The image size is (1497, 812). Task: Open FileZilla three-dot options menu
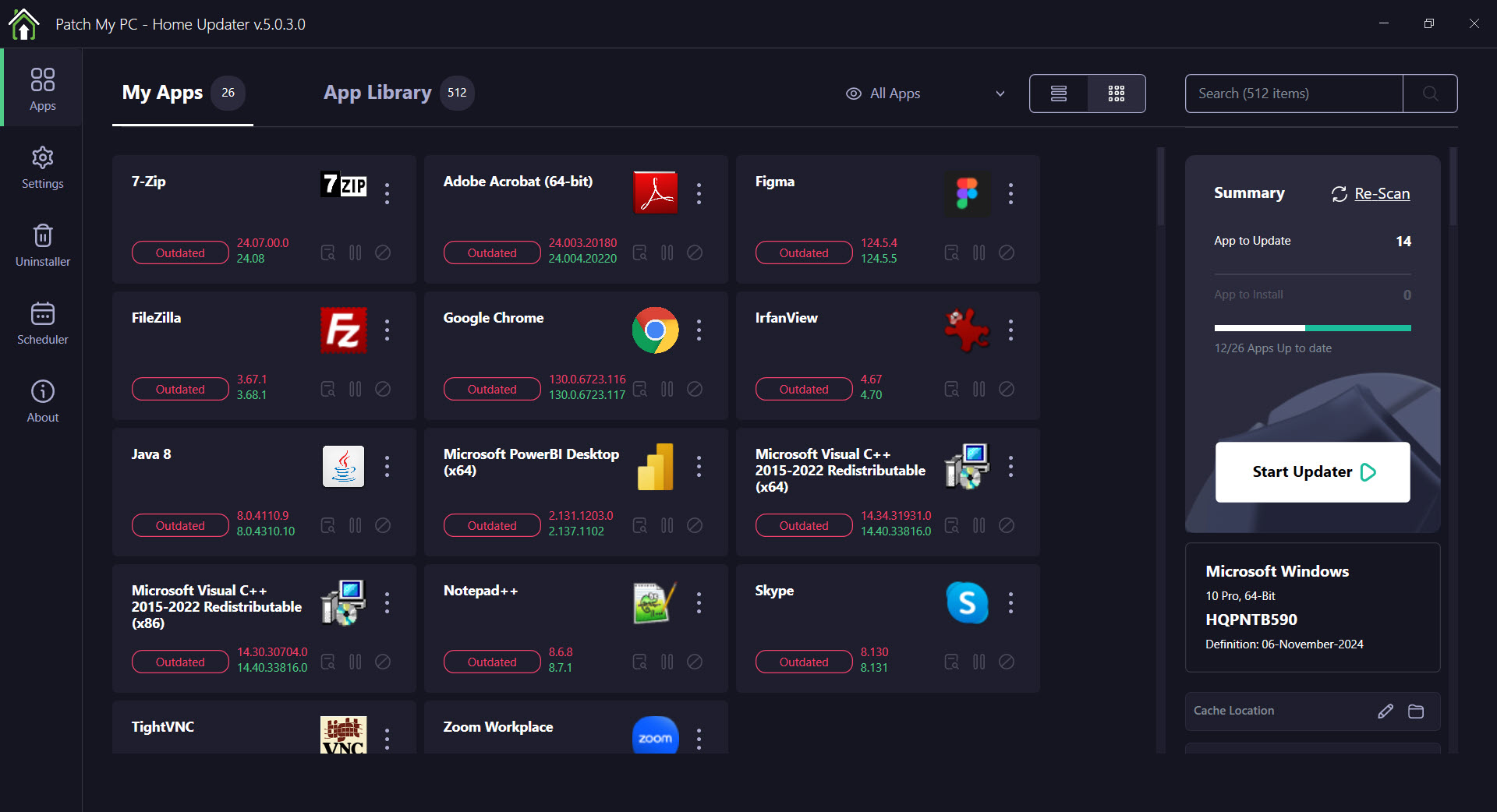(387, 330)
